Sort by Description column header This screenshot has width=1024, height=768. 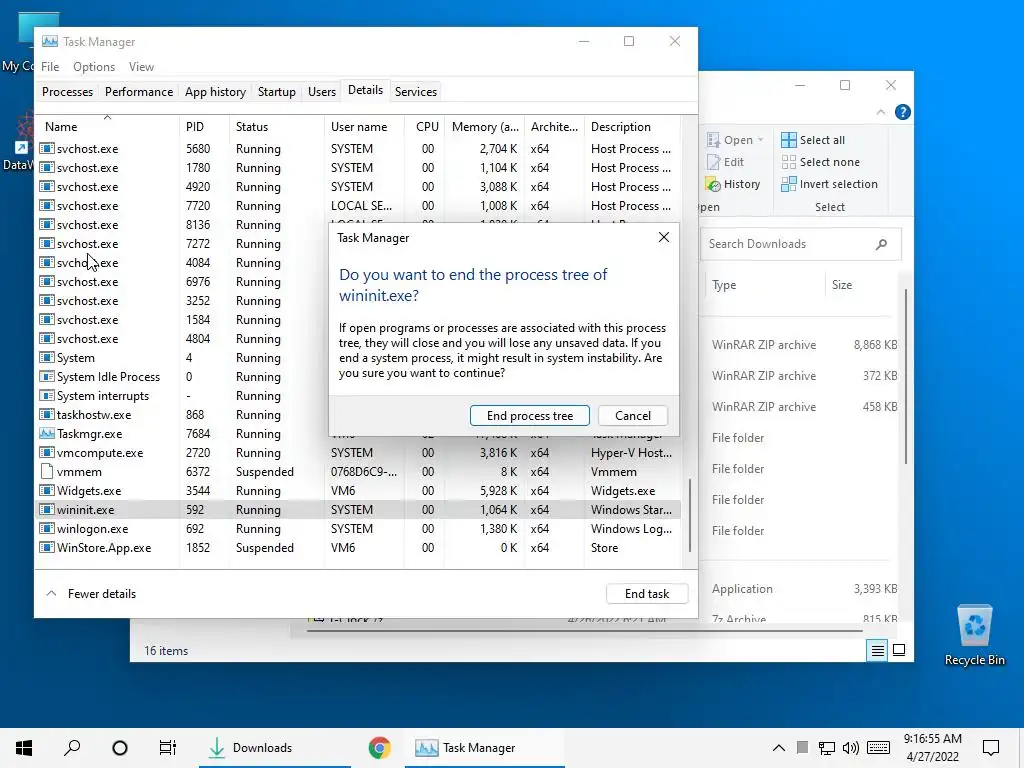point(632,127)
